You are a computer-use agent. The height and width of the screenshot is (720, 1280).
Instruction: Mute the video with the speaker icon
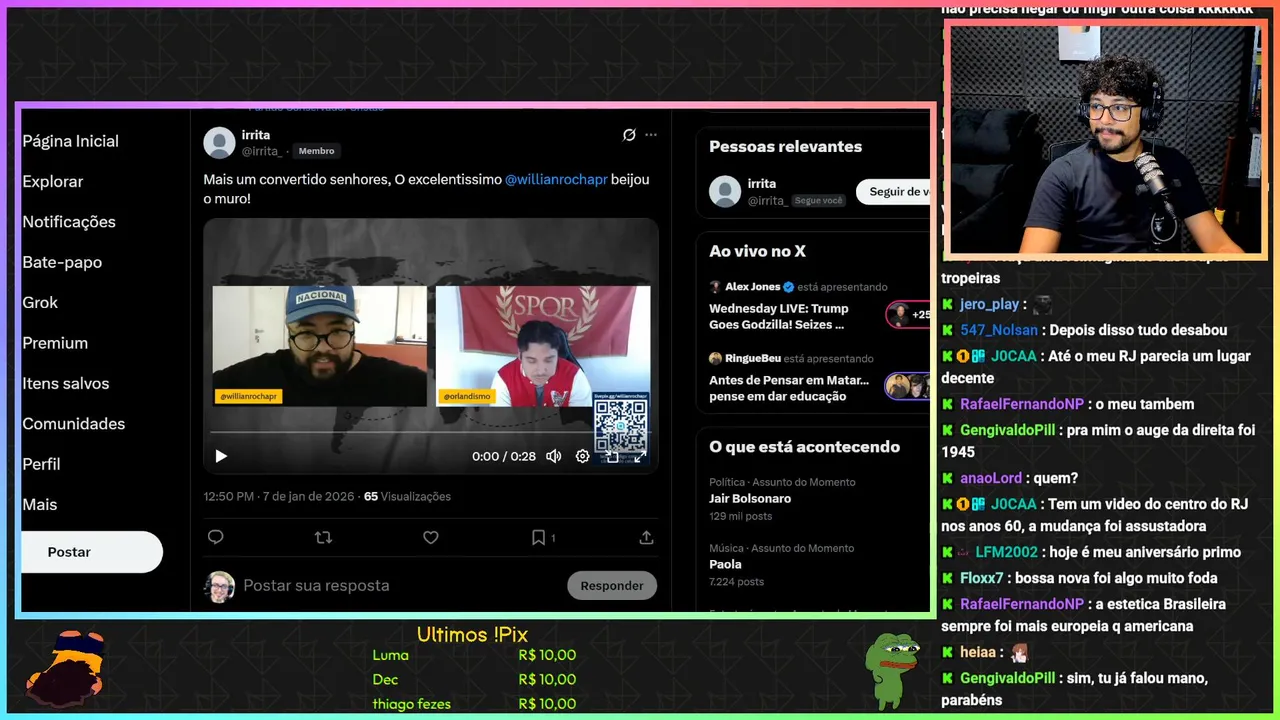click(553, 456)
